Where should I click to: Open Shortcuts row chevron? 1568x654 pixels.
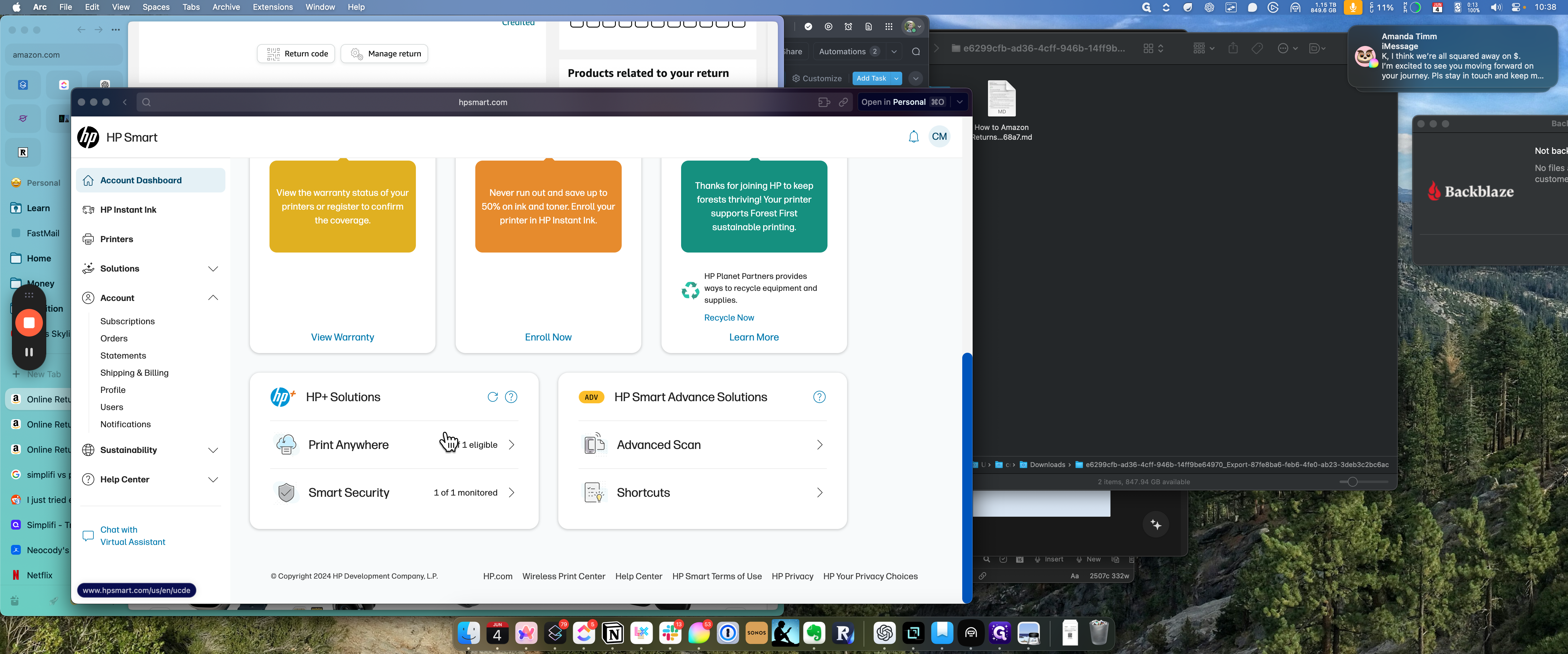pos(819,492)
